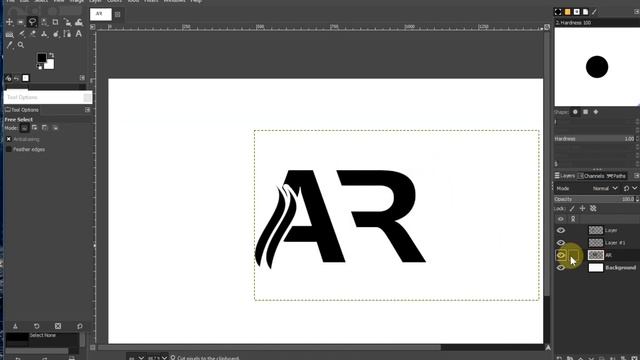Set selection mode to Add
Screen dimensions: 640x360
click(34, 128)
